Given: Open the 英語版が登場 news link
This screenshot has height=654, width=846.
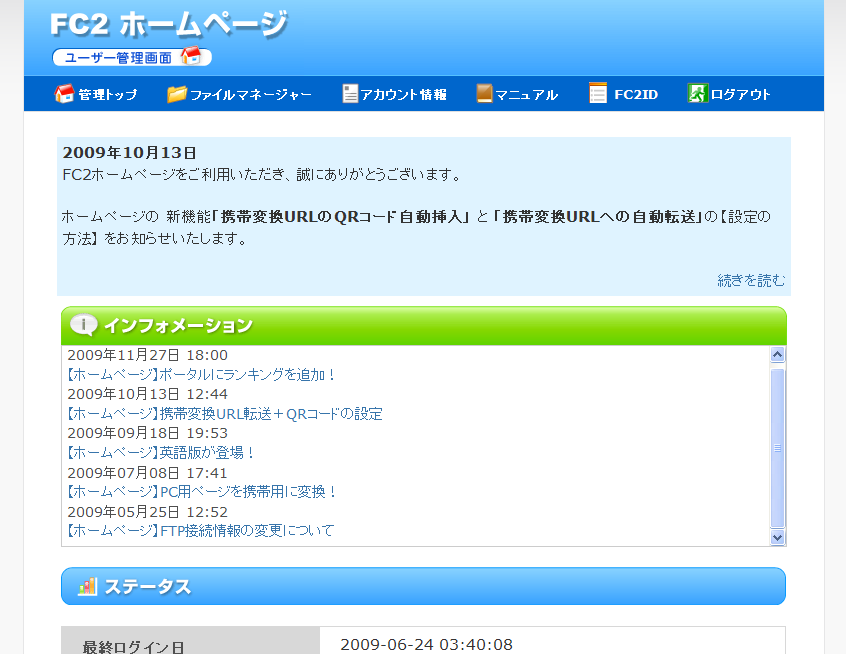Looking at the screenshot, I should 161,452.
